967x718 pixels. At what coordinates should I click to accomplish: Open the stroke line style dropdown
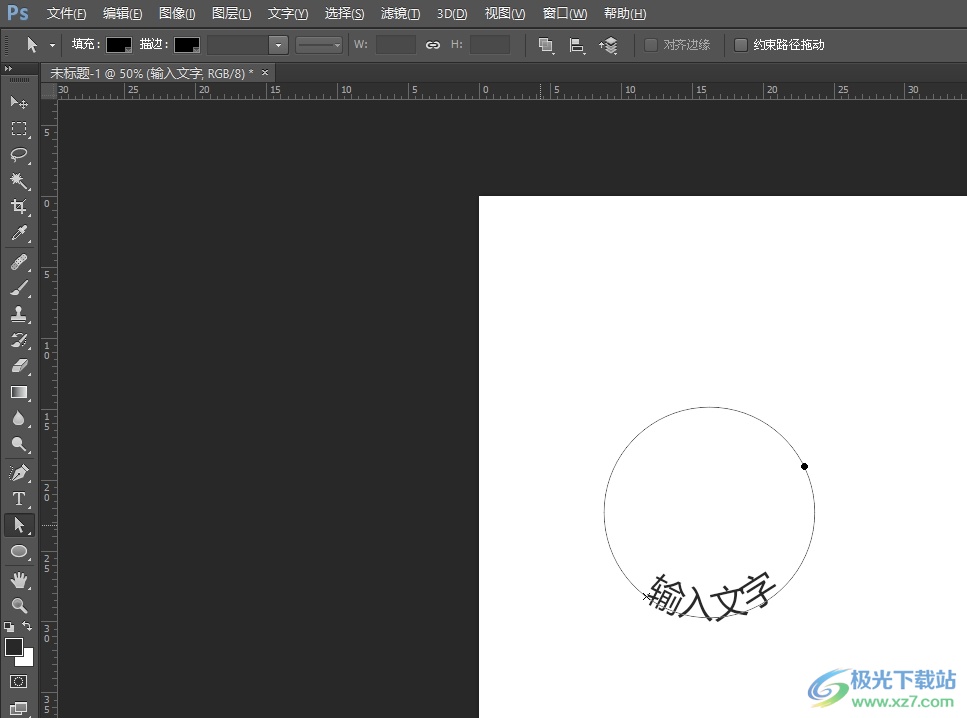tap(320, 45)
